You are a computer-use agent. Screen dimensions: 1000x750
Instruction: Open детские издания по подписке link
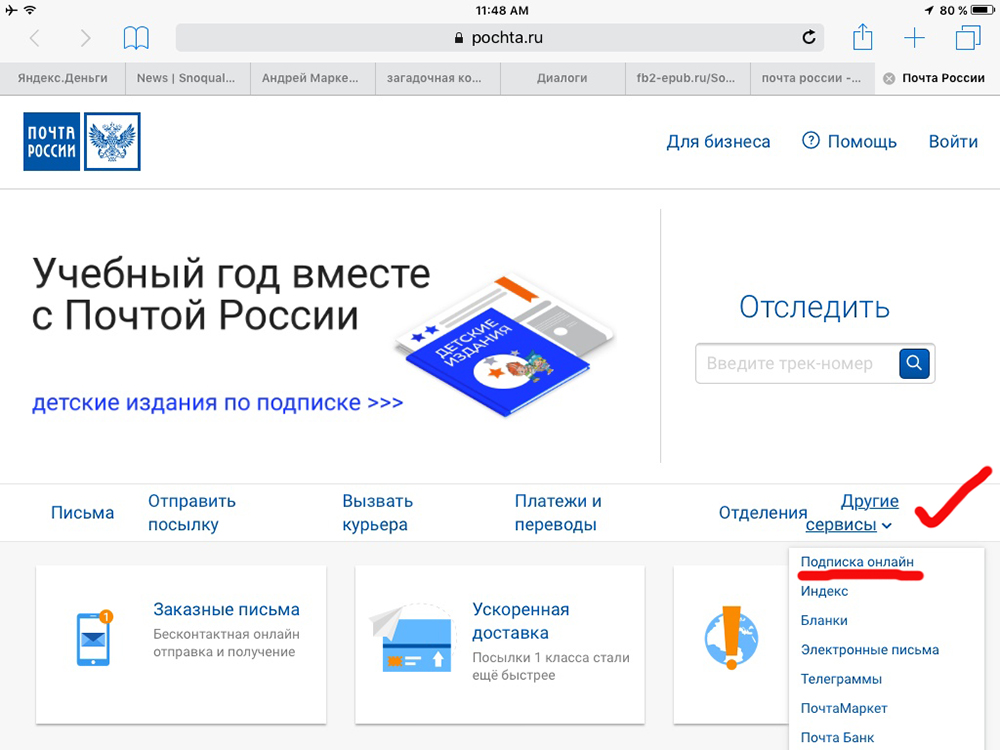[217, 402]
